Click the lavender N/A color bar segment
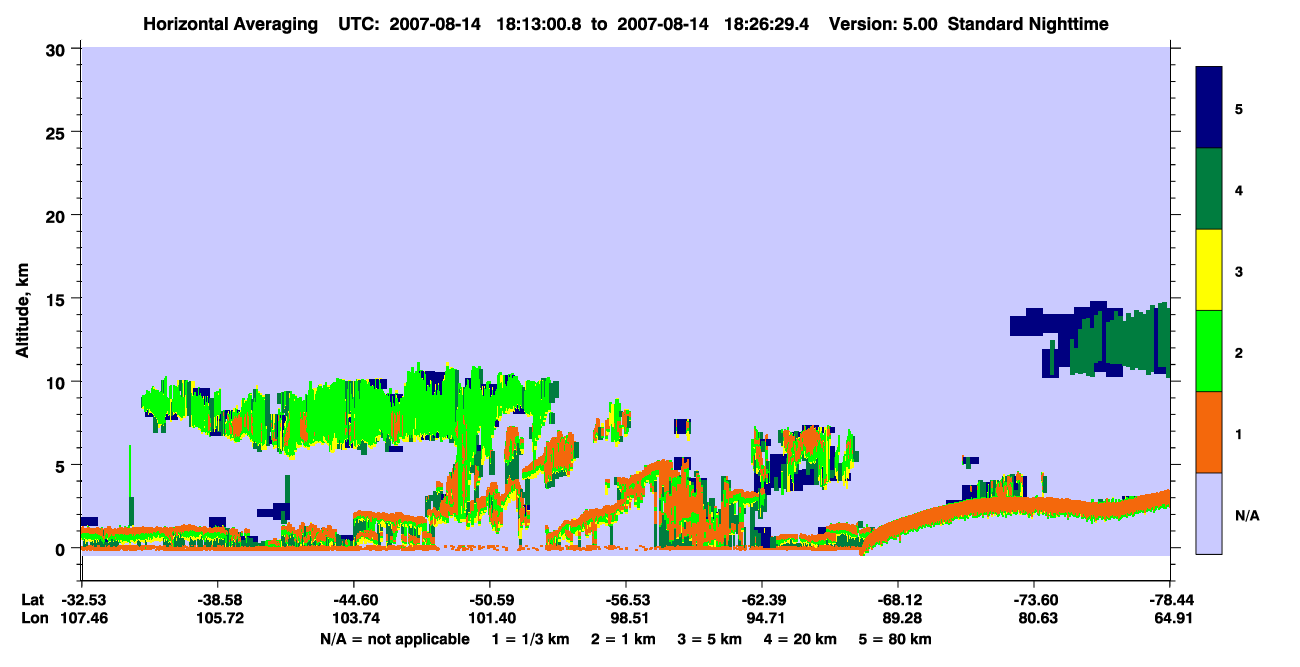Viewport: 1300px width, 667px height. [x=1209, y=513]
